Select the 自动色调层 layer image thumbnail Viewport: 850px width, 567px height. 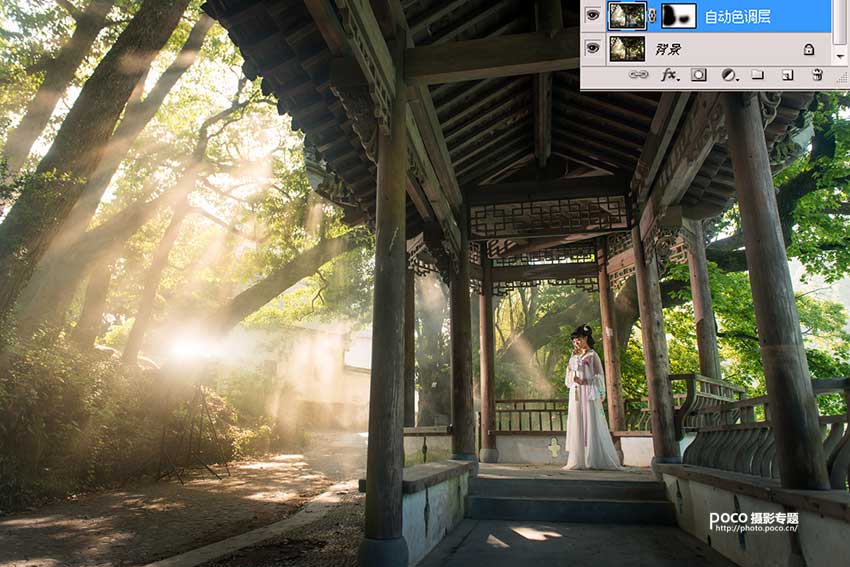coord(627,15)
